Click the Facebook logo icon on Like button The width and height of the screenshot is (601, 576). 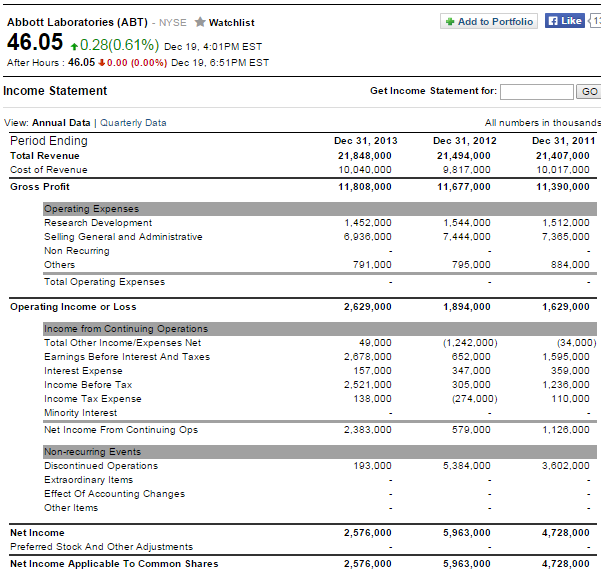(553, 21)
